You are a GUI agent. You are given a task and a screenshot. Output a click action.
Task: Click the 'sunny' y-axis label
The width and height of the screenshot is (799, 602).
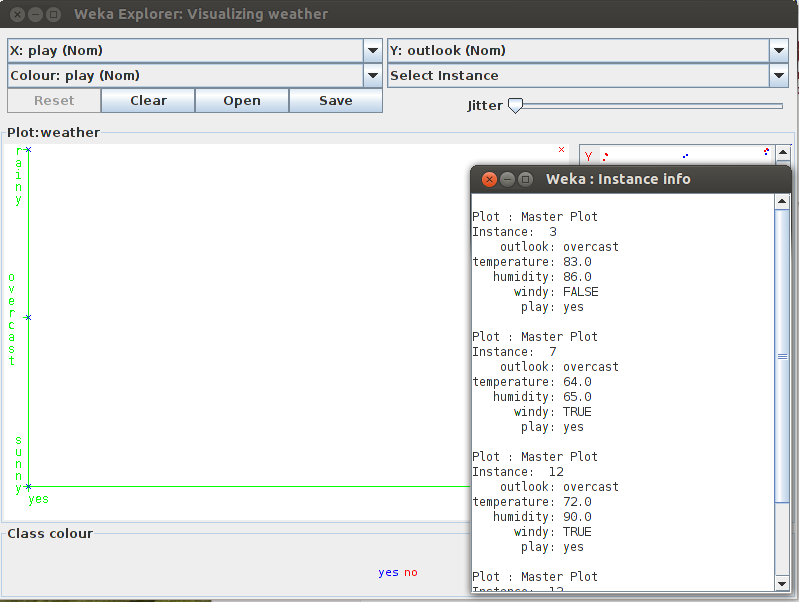pyautogui.click(x=19, y=465)
